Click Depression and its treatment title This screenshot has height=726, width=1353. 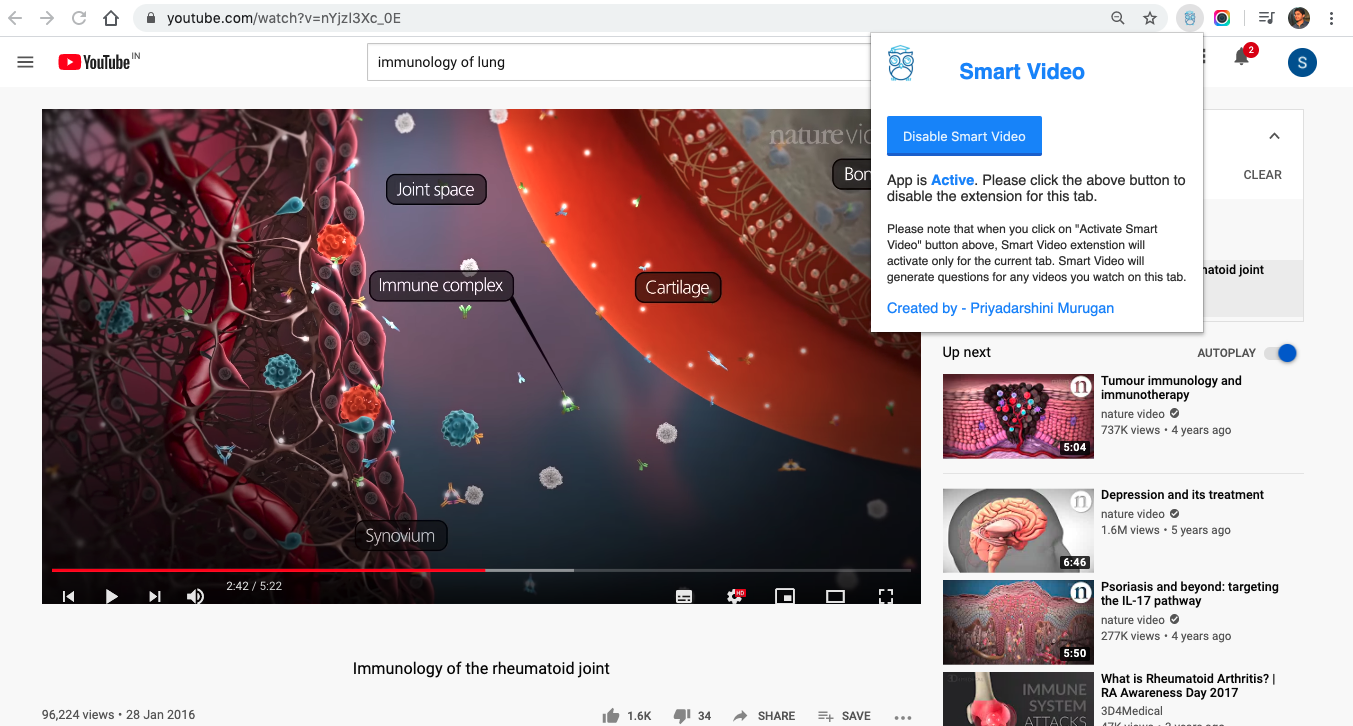pyautogui.click(x=1182, y=495)
